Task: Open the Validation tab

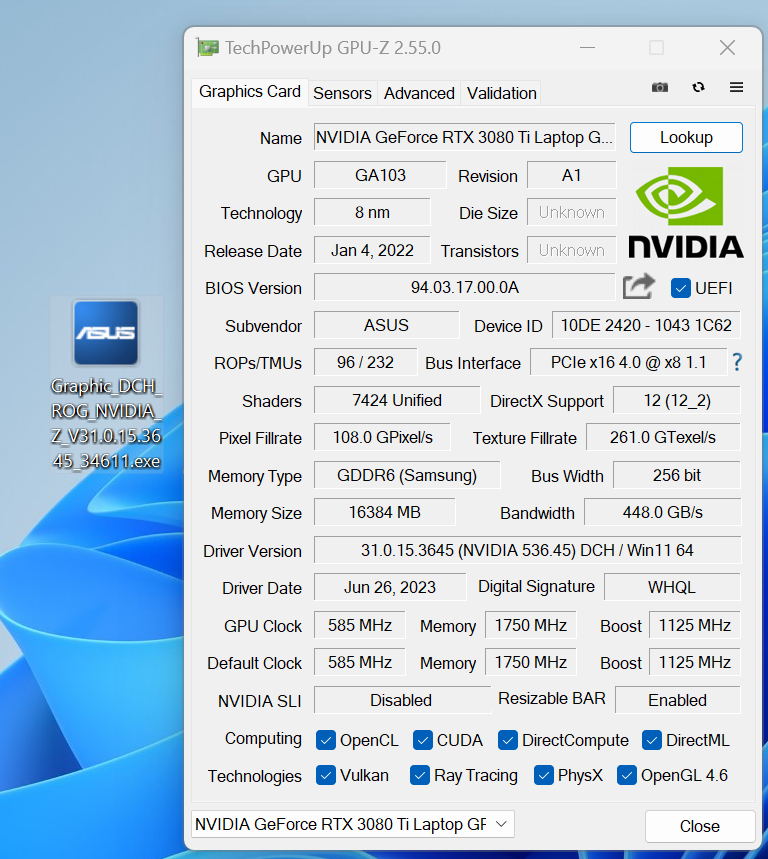Action: (x=501, y=93)
